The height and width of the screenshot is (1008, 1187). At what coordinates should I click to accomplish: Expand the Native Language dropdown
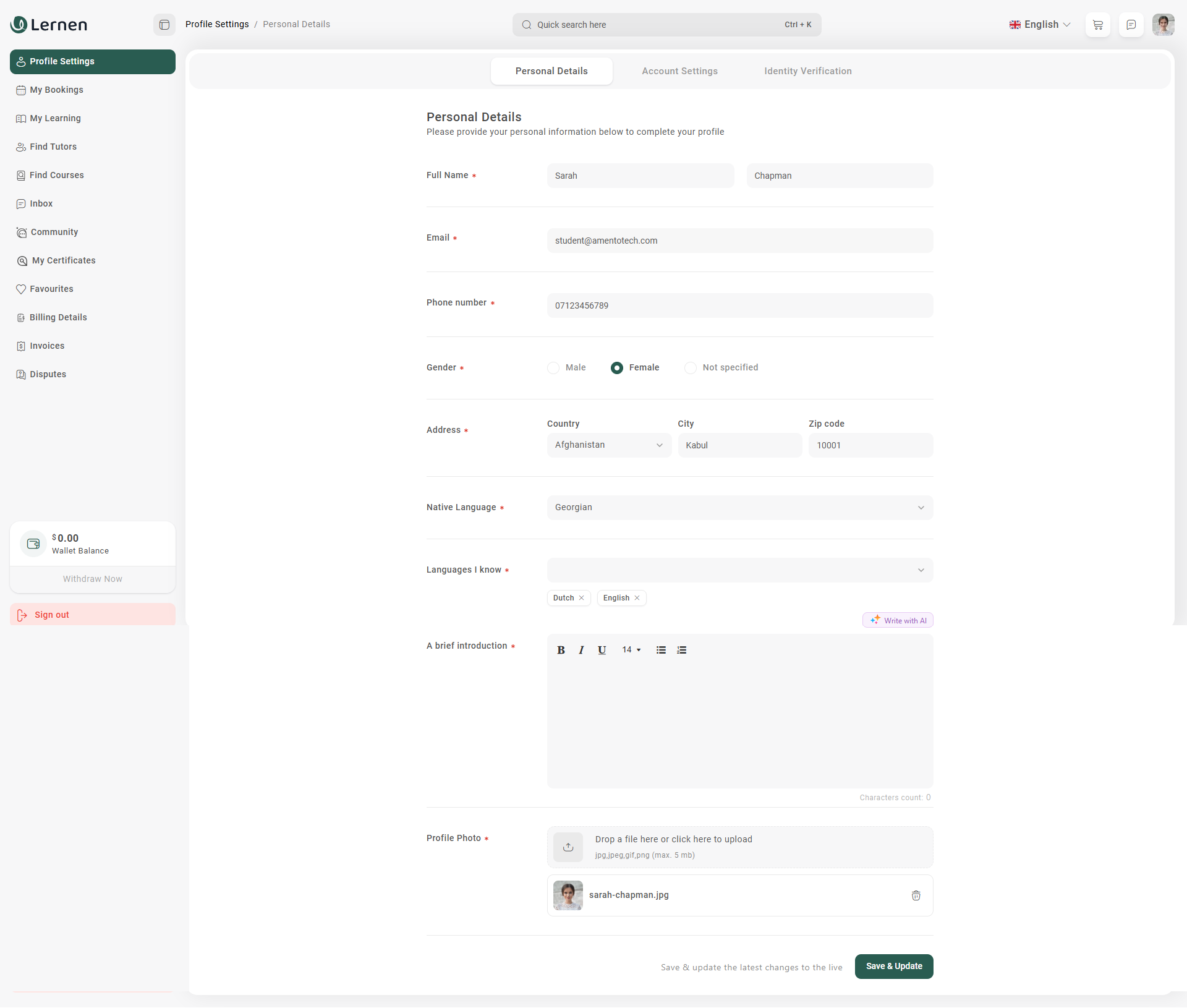coord(740,507)
